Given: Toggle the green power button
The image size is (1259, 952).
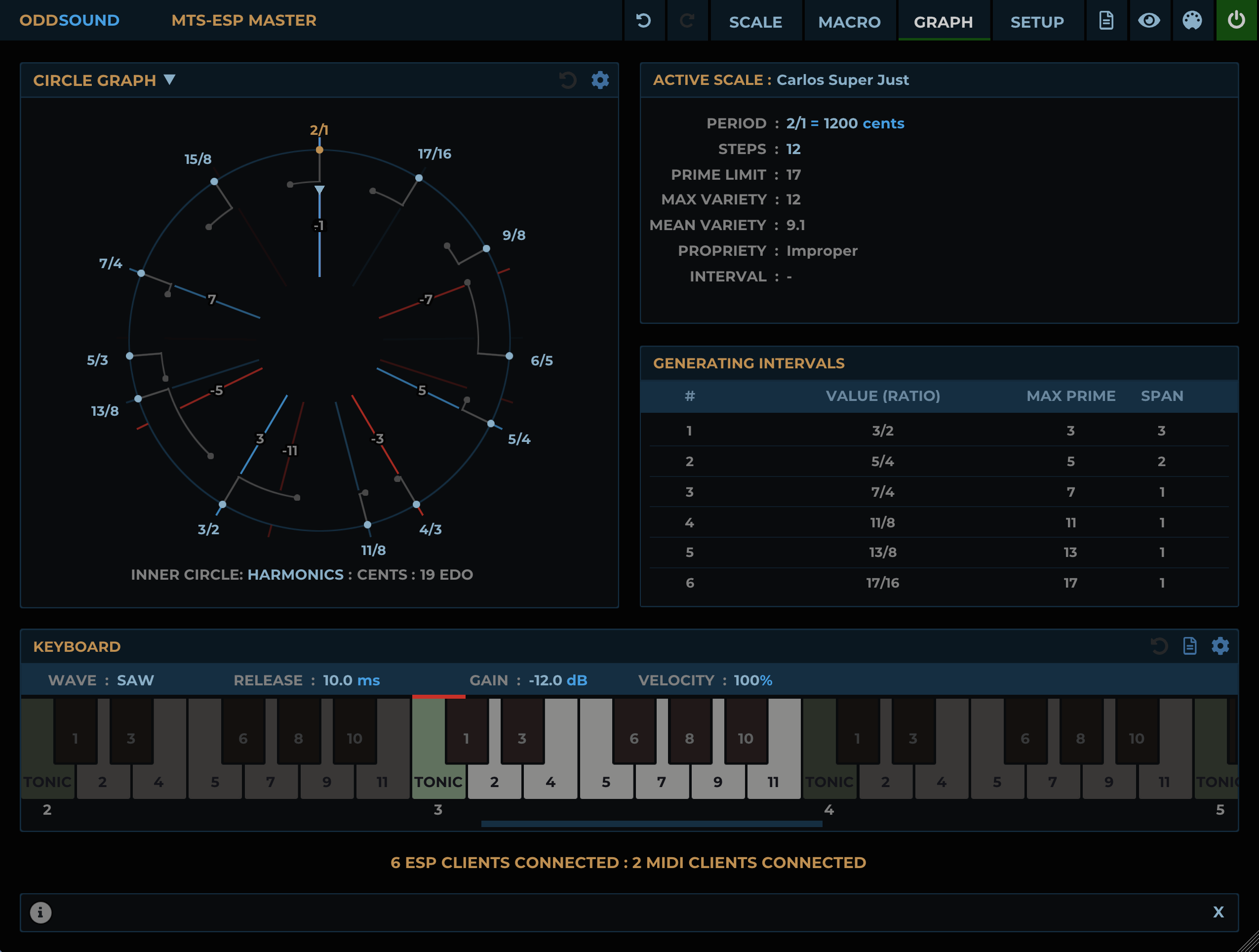Looking at the screenshot, I should click(1236, 21).
